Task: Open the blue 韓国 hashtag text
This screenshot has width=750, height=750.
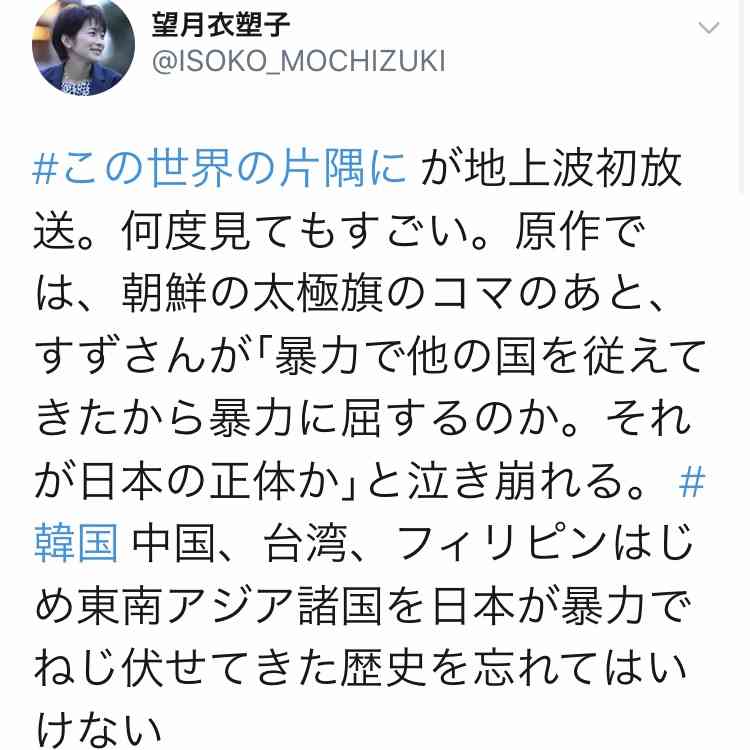Action: (76, 543)
